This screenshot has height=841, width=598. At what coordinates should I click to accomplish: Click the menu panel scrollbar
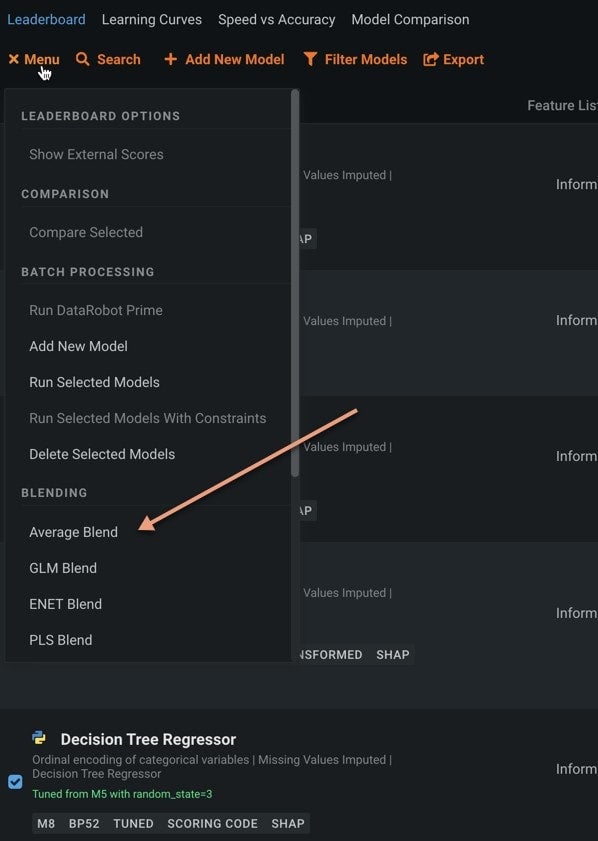[295, 283]
